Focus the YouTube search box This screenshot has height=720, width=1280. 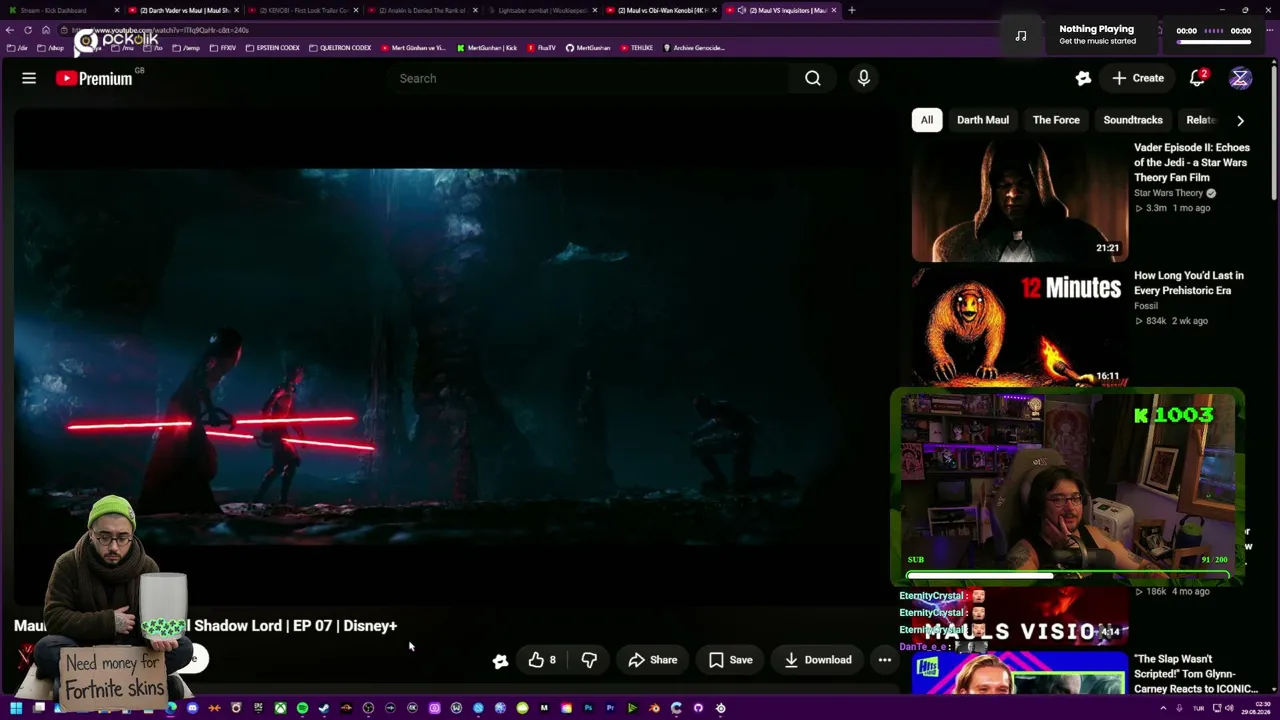pyautogui.click(x=590, y=78)
